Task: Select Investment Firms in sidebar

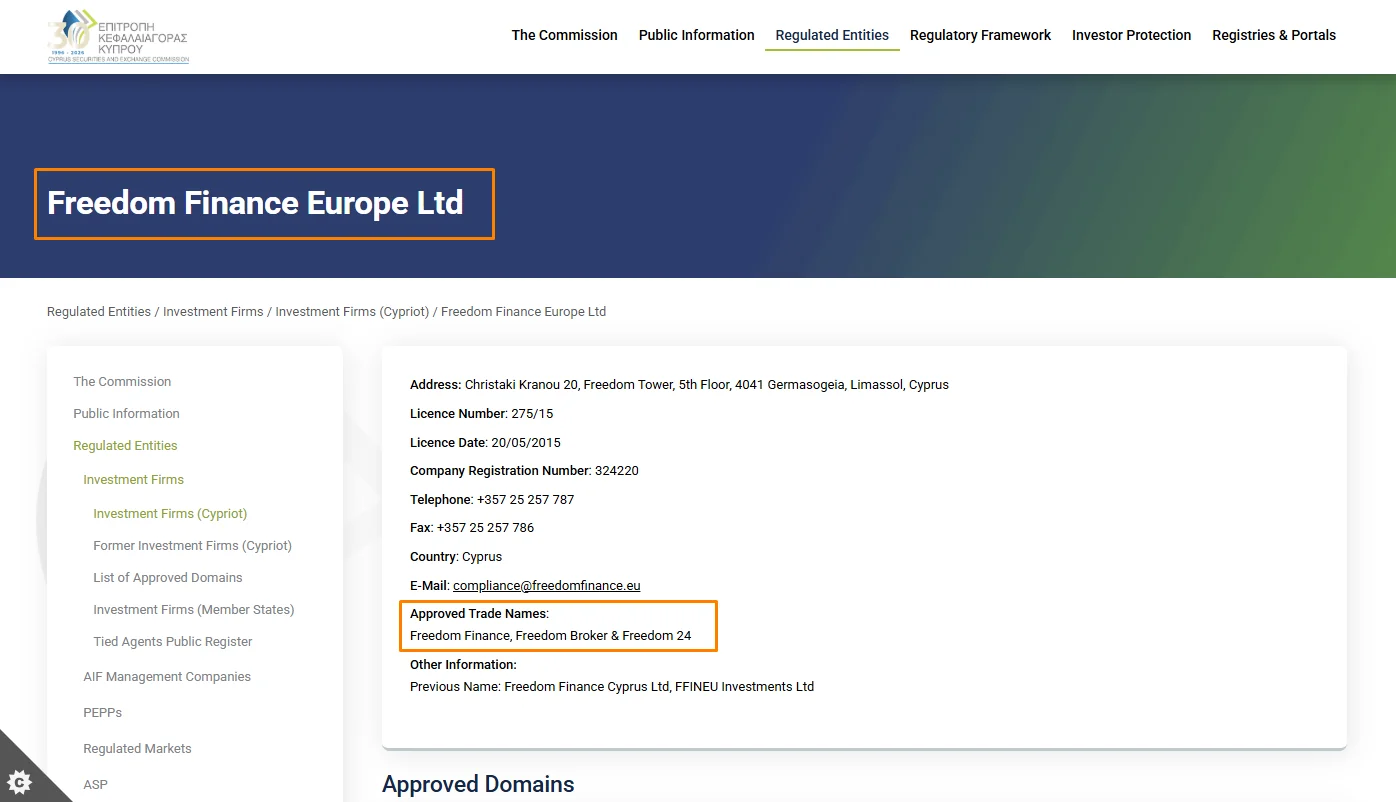Action: 133,480
